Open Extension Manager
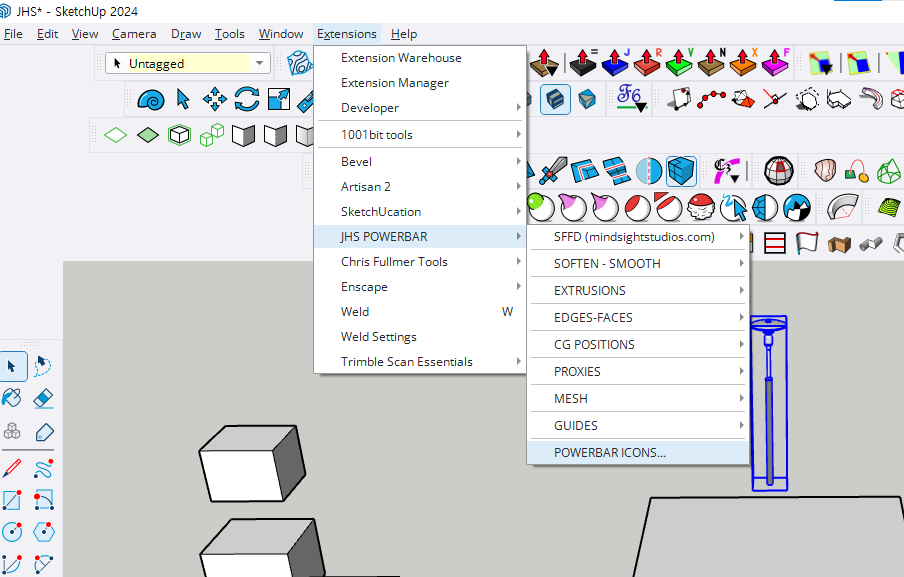The width and height of the screenshot is (904, 577). click(420, 83)
